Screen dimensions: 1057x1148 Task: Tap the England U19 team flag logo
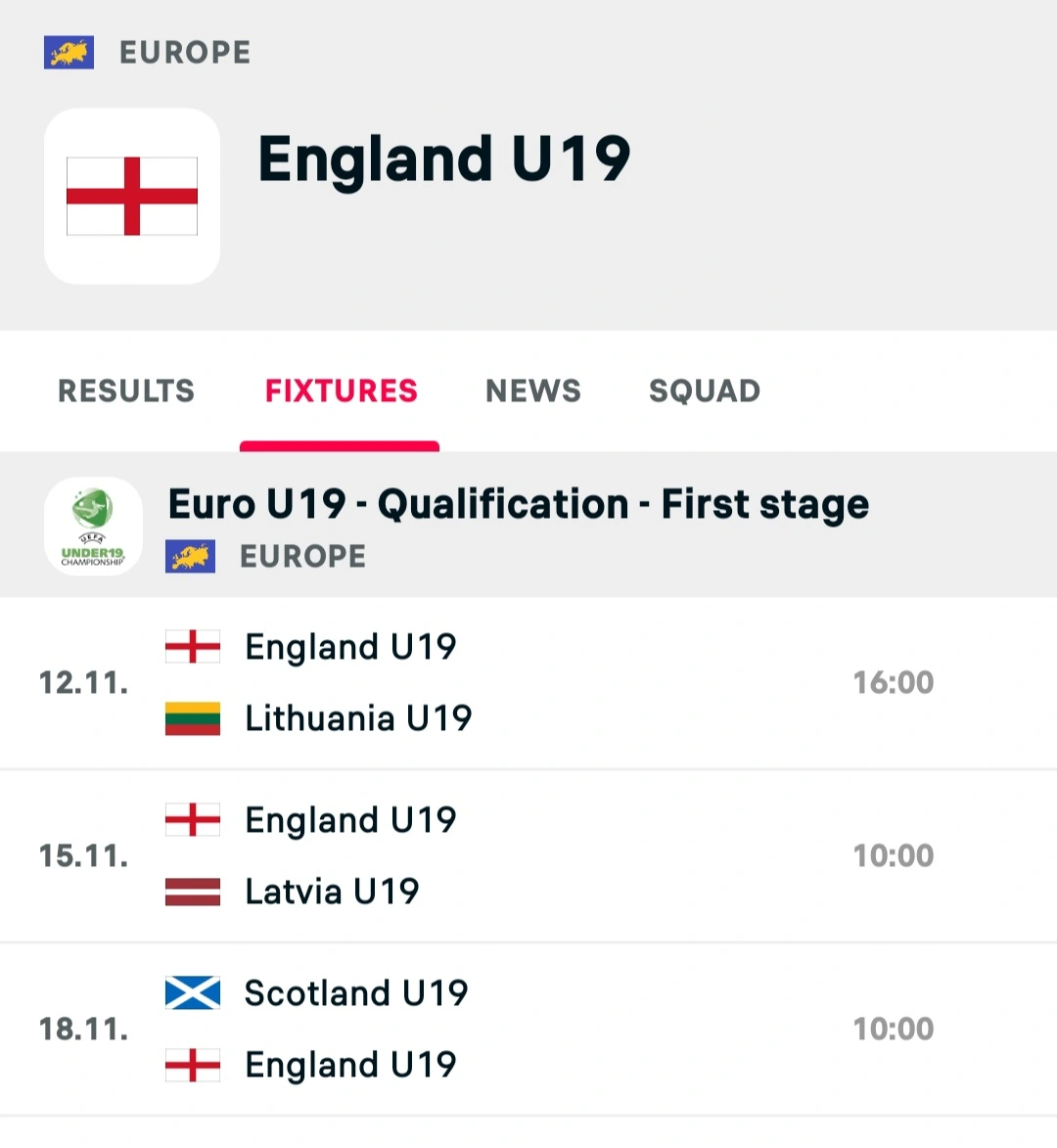pyautogui.click(x=132, y=196)
